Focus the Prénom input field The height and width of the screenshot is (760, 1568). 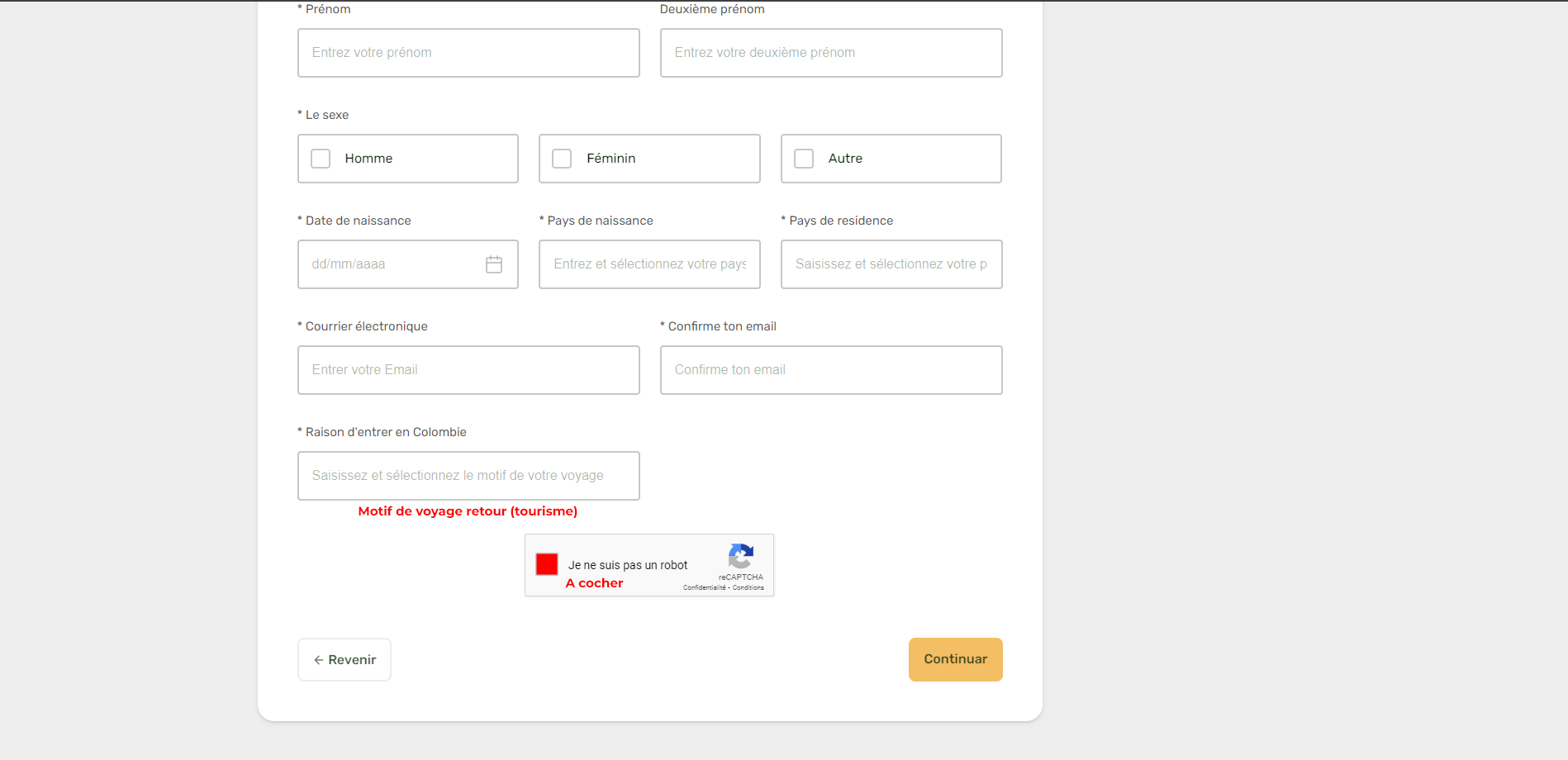coord(468,53)
